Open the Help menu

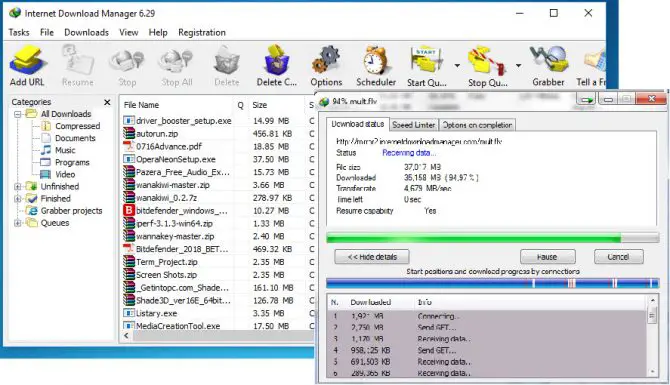point(158,32)
